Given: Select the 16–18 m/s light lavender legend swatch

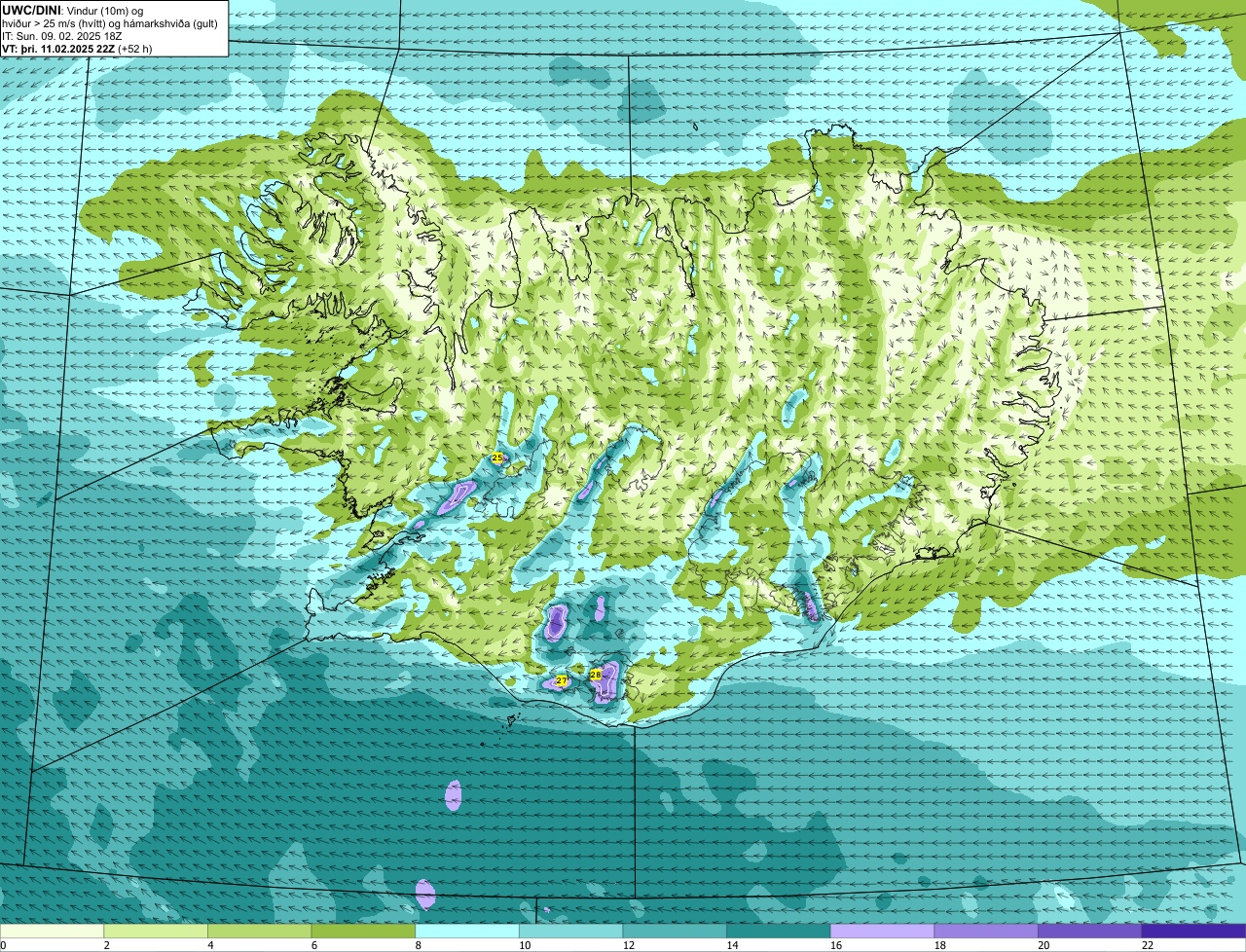Looking at the screenshot, I should click(882, 931).
